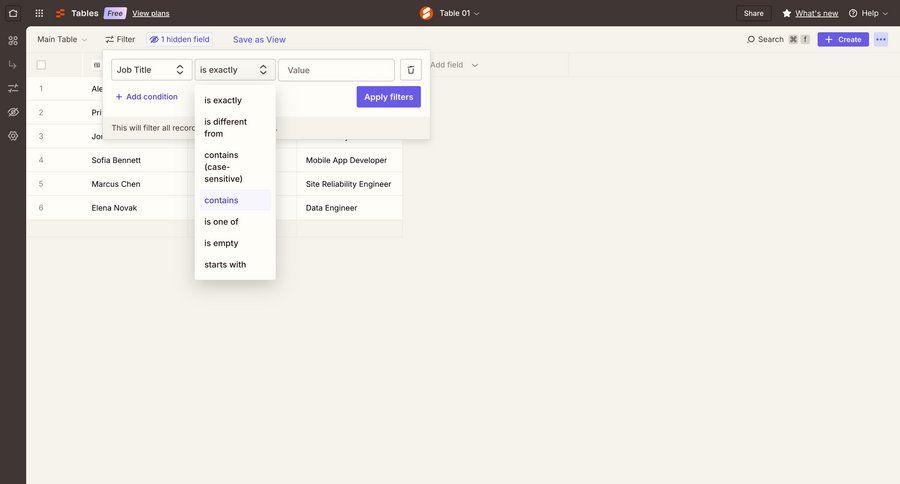
Task: Choose 'is different from' option
Action: coord(235,127)
